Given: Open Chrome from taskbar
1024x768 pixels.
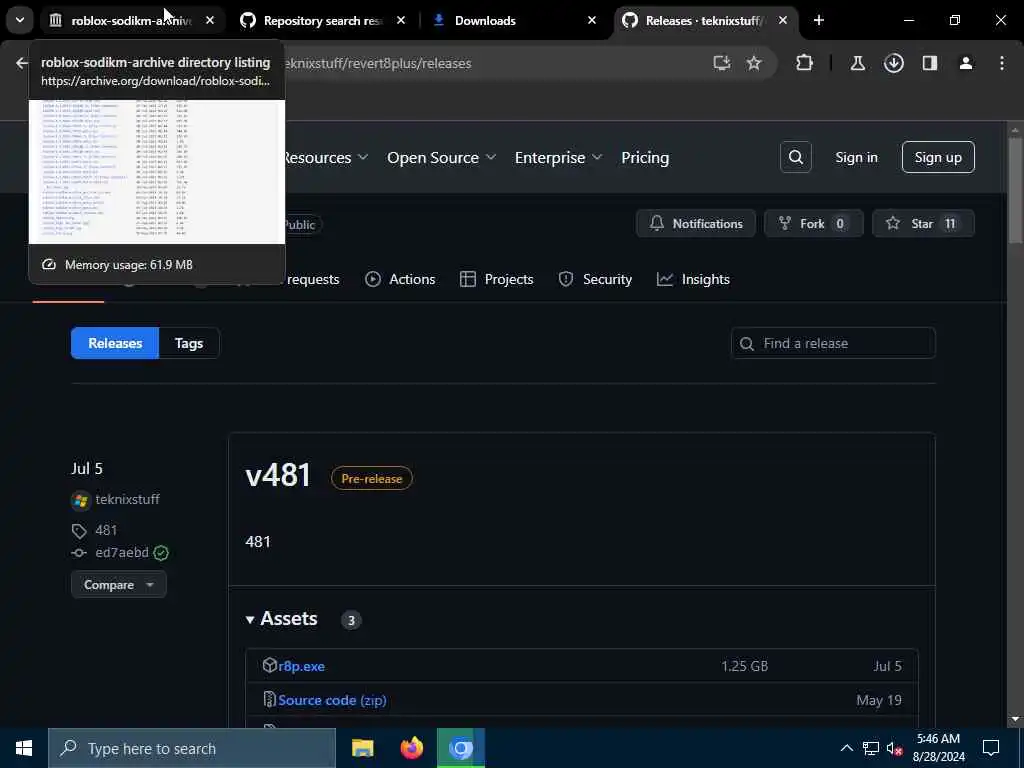Looking at the screenshot, I should coord(461,748).
